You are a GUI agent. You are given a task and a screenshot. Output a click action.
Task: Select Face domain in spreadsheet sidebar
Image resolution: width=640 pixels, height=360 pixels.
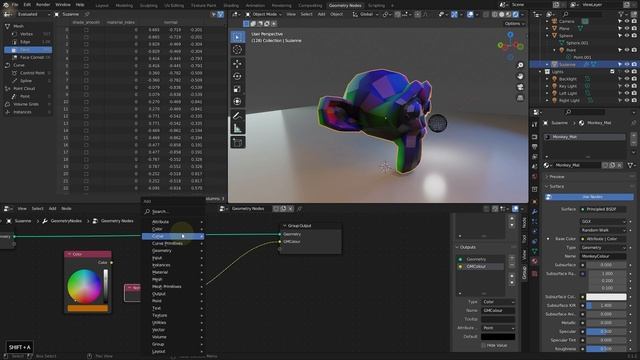(x=28, y=50)
